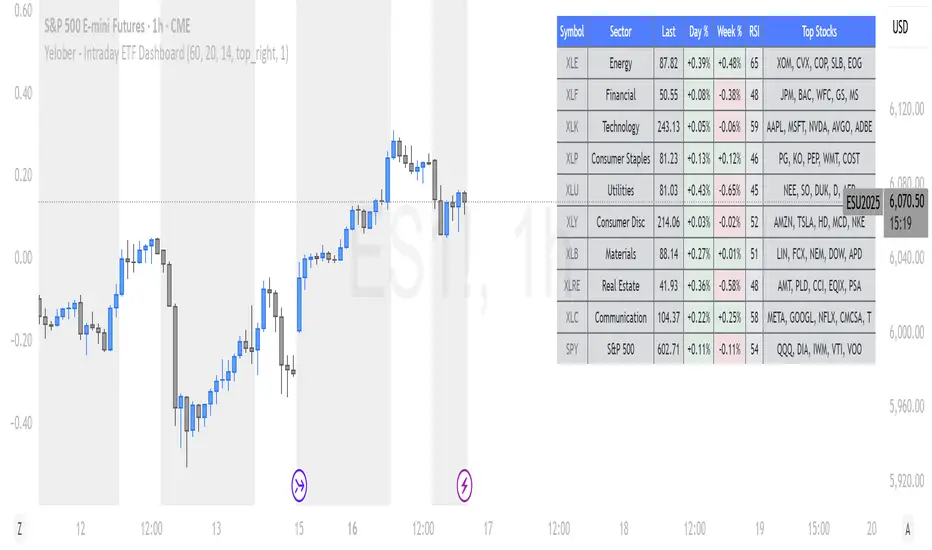Click the 17 date label on time axis

point(488,528)
